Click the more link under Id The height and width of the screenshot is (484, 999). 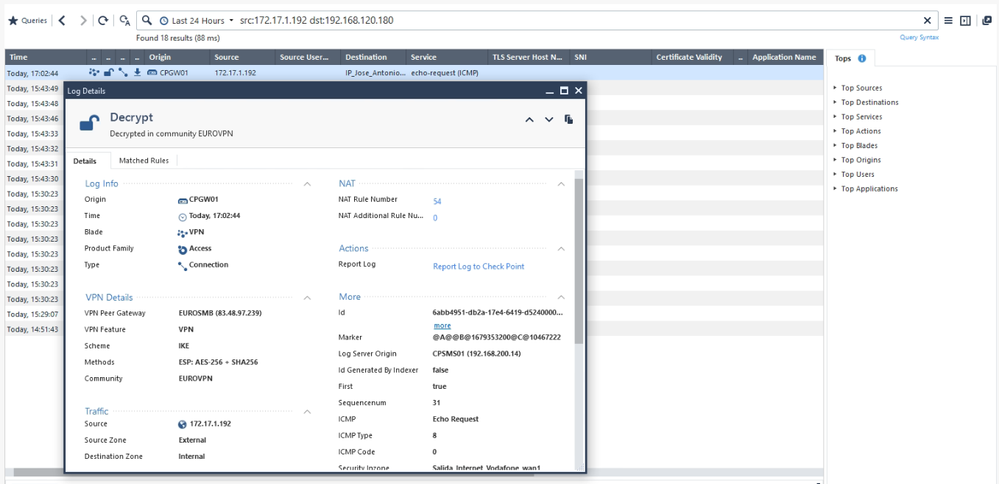pyautogui.click(x=442, y=325)
